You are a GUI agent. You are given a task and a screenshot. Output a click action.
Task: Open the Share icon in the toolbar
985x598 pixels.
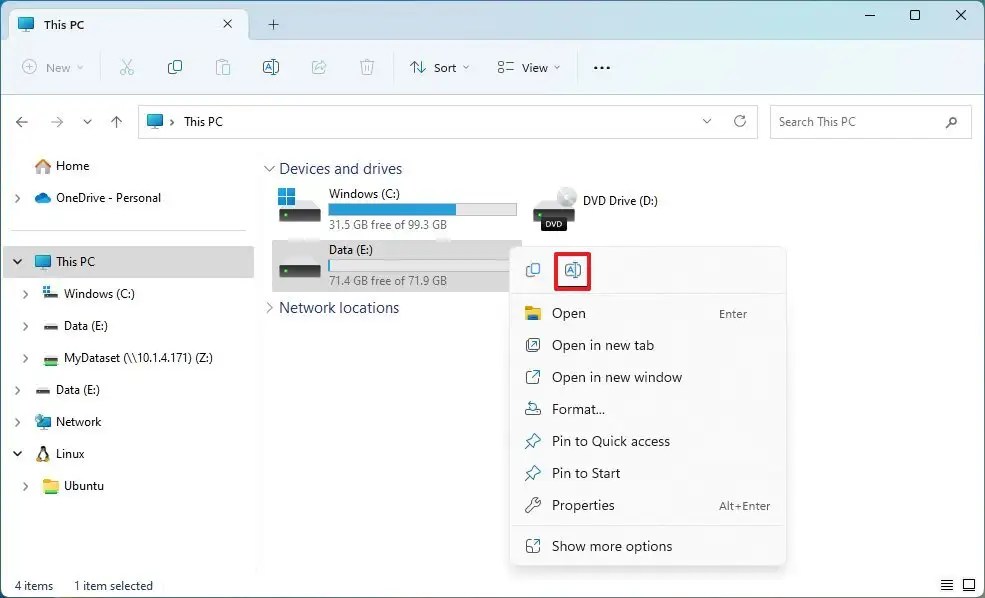pos(319,67)
